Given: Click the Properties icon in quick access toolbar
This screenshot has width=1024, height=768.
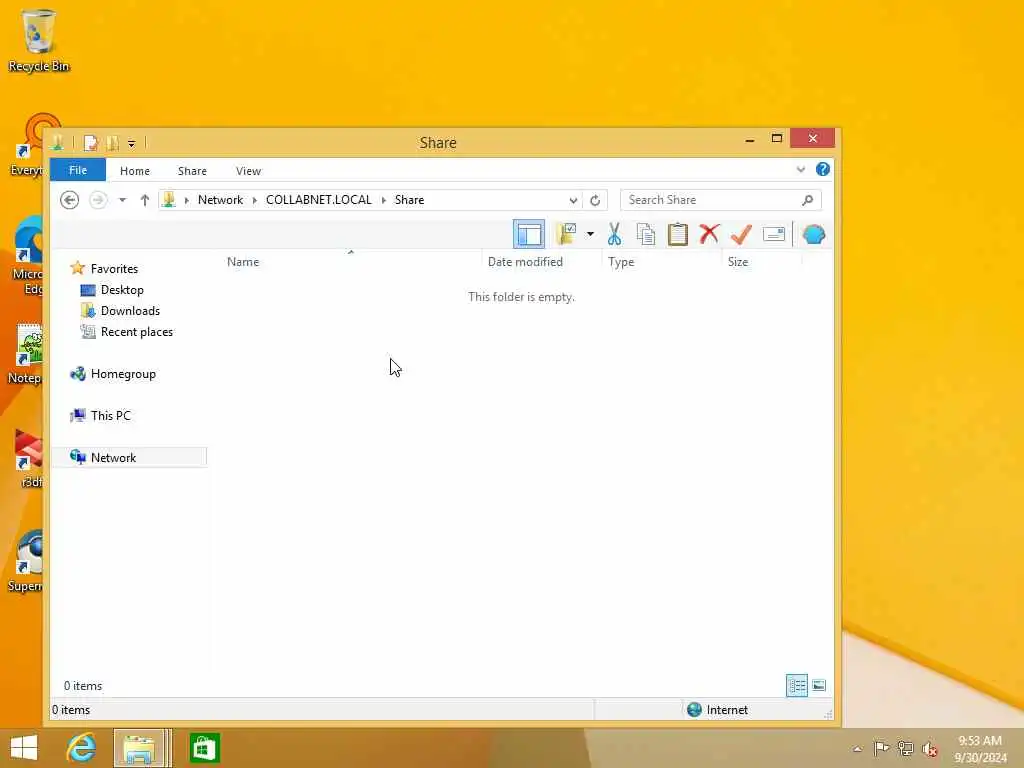Looking at the screenshot, I should click(91, 142).
